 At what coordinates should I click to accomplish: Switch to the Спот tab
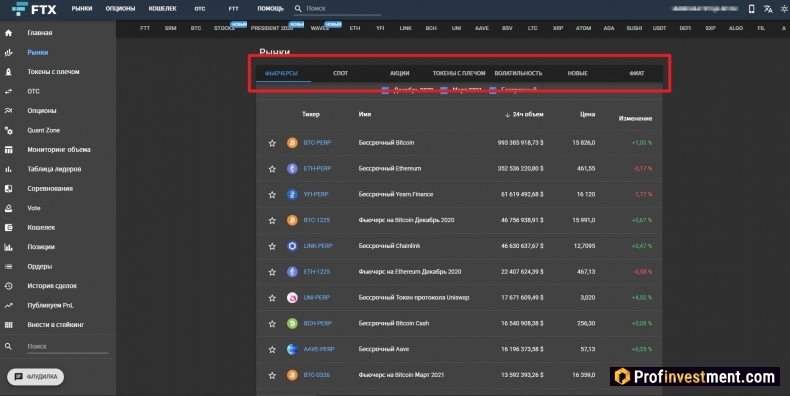coord(341,73)
